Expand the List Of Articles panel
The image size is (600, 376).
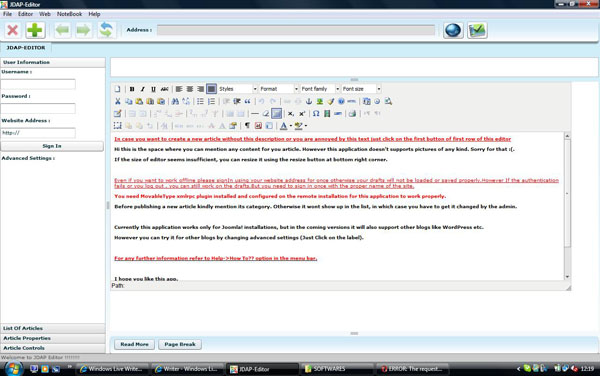click(x=53, y=328)
